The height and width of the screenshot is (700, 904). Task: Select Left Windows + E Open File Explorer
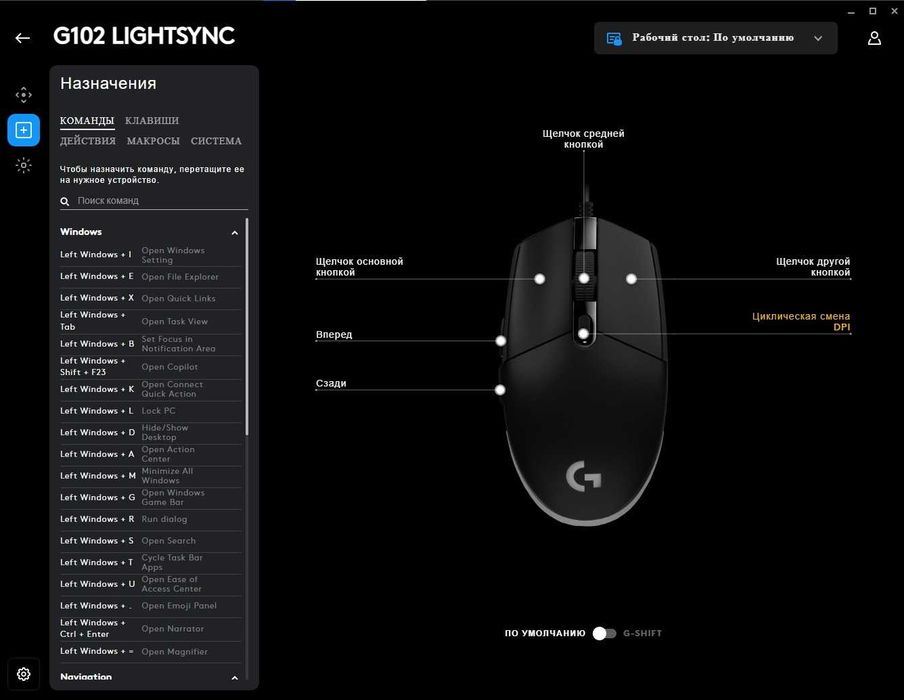(x=151, y=277)
